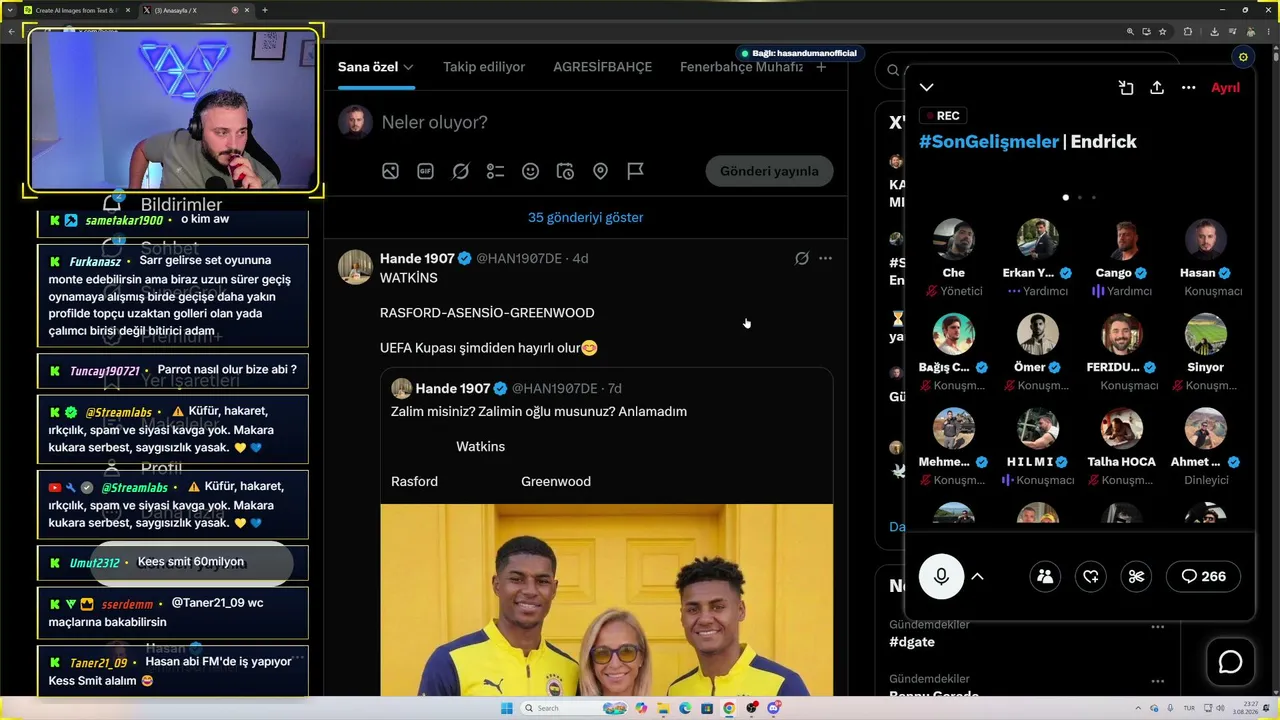Open the AGRESİFBAHÇE timeline tab

[x=602, y=67]
